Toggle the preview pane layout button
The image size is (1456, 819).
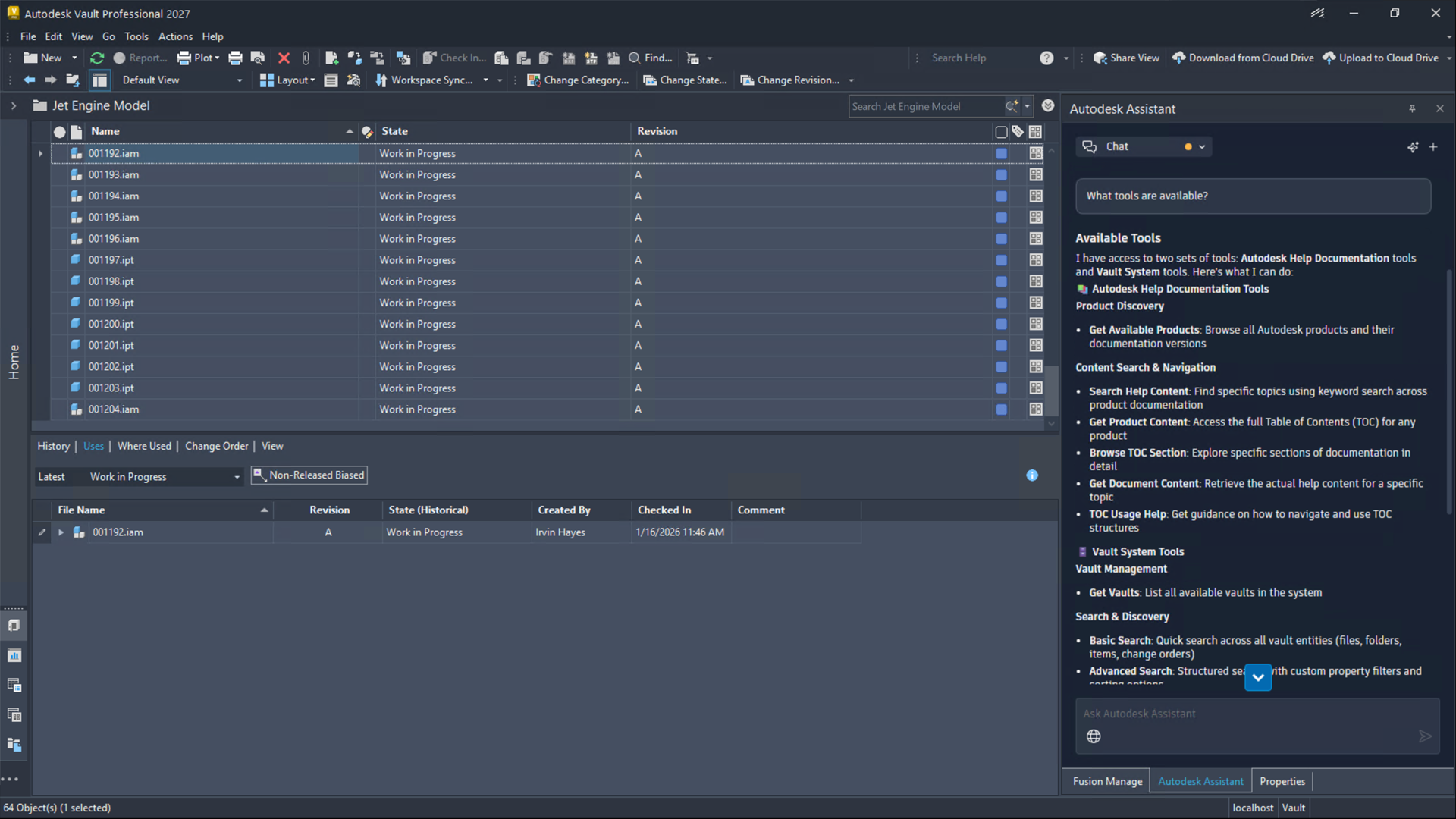point(99,80)
